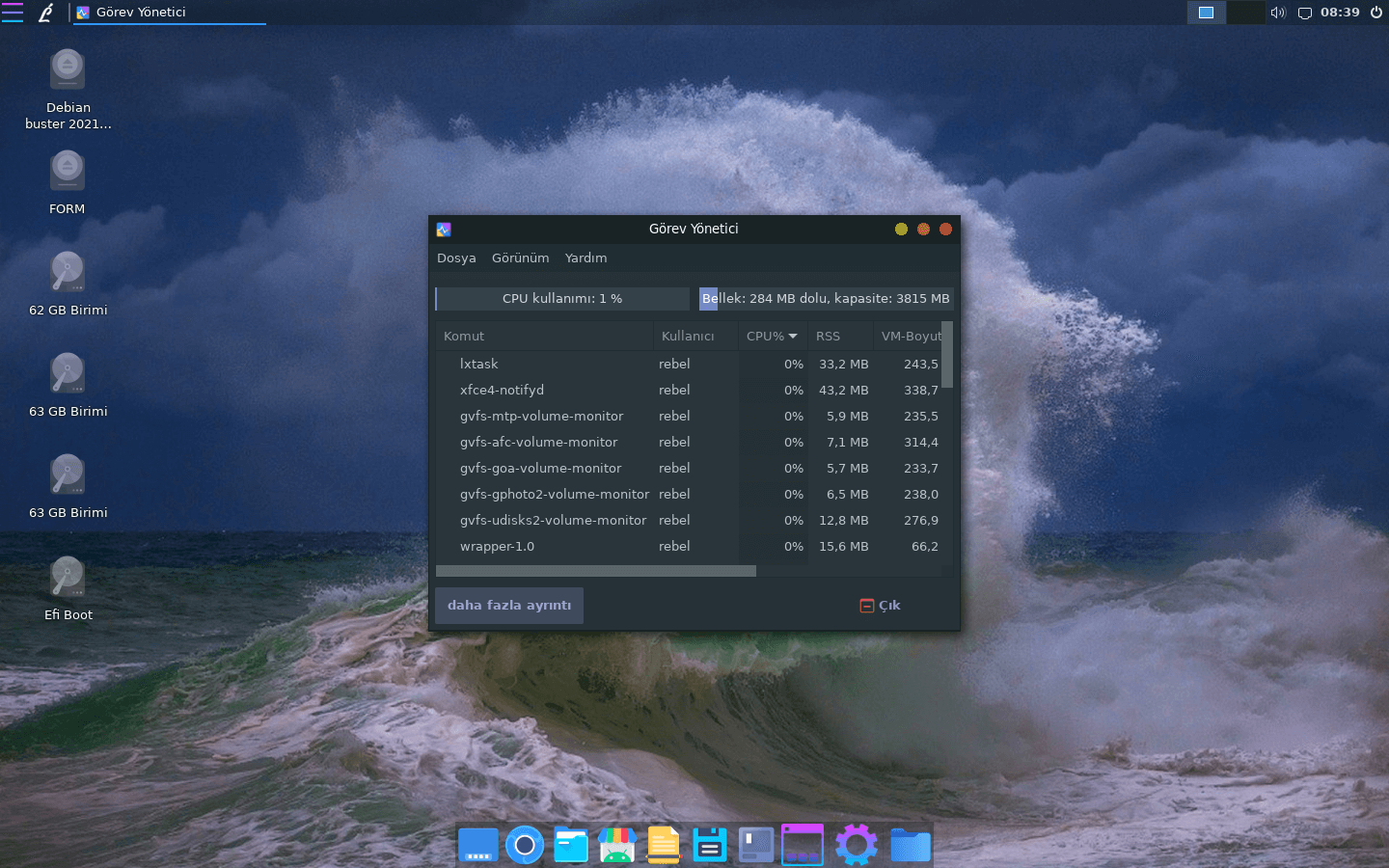Click the orange maximize button of Görev Yönetici
1389x868 pixels.
pos(923,230)
